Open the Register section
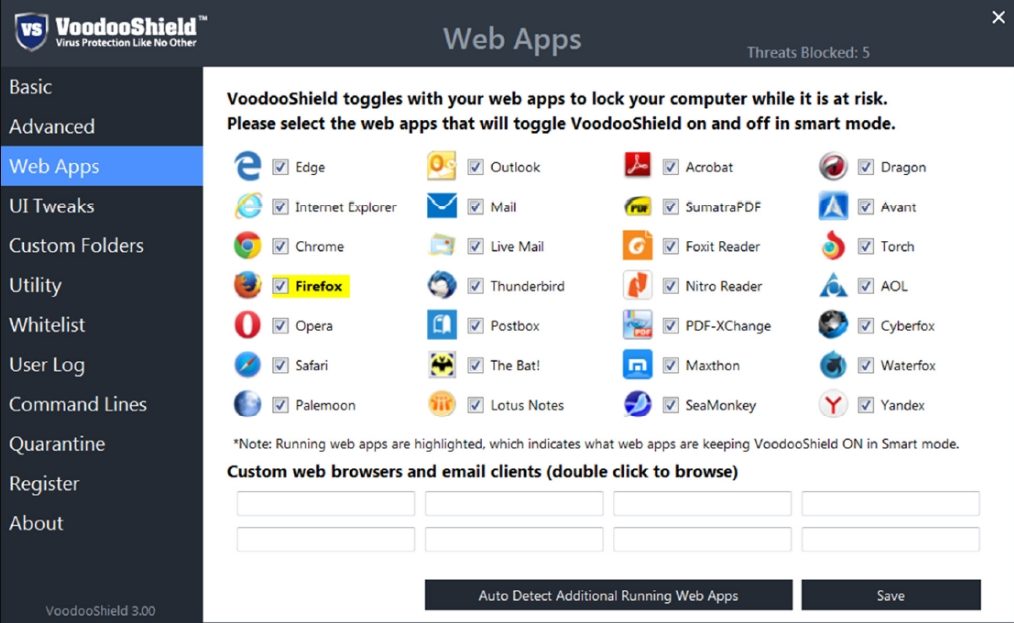The image size is (1014, 623). (x=102, y=483)
